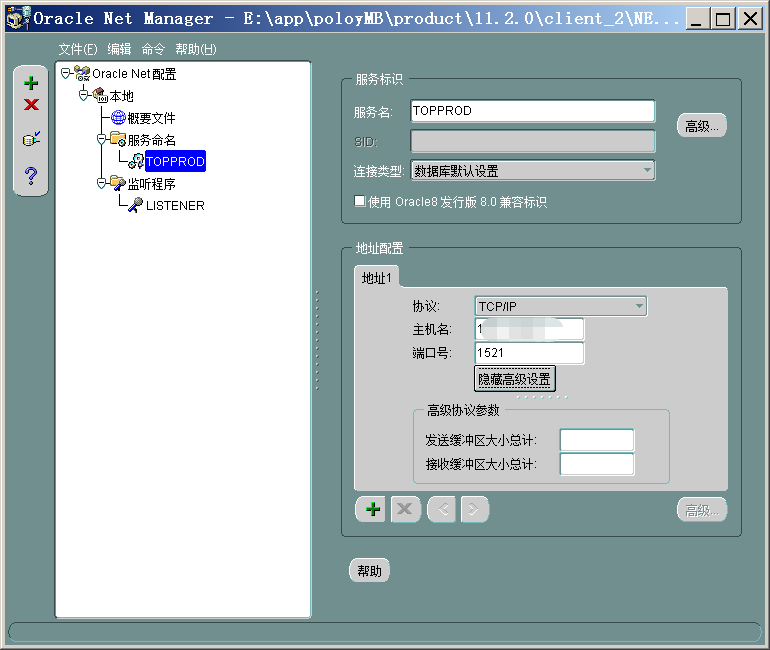Add a new address with green plus button
This screenshot has height=650, width=770.
(x=373, y=509)
